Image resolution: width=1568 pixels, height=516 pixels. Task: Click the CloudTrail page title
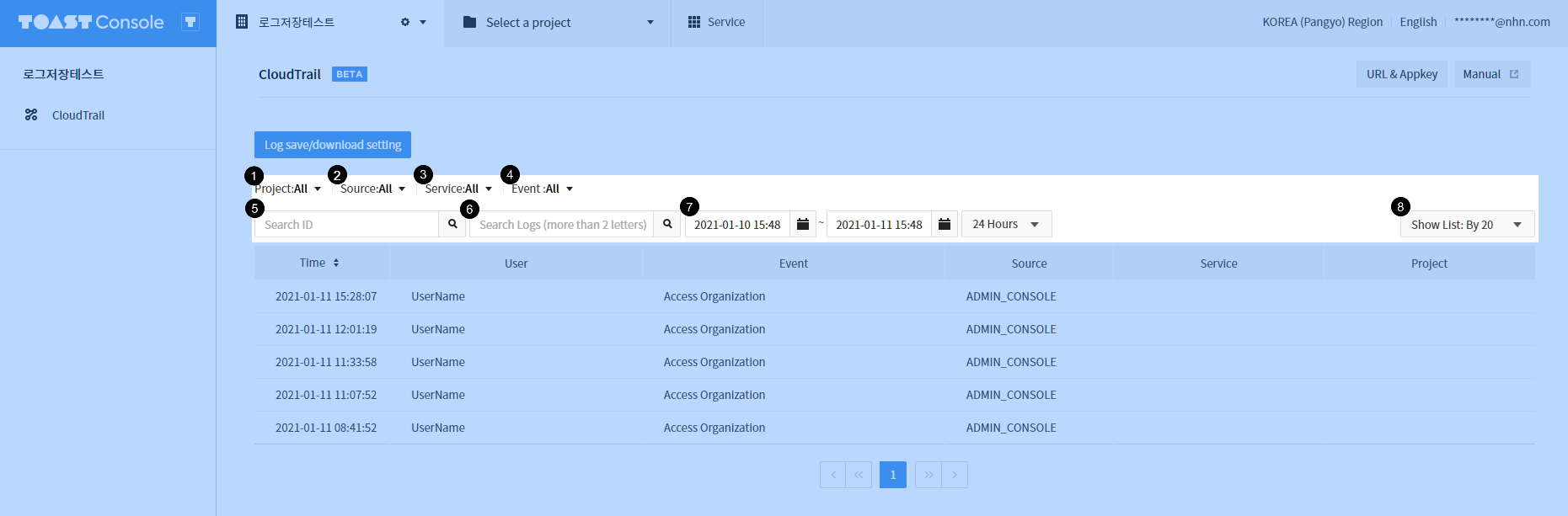(x=290, y=74)
